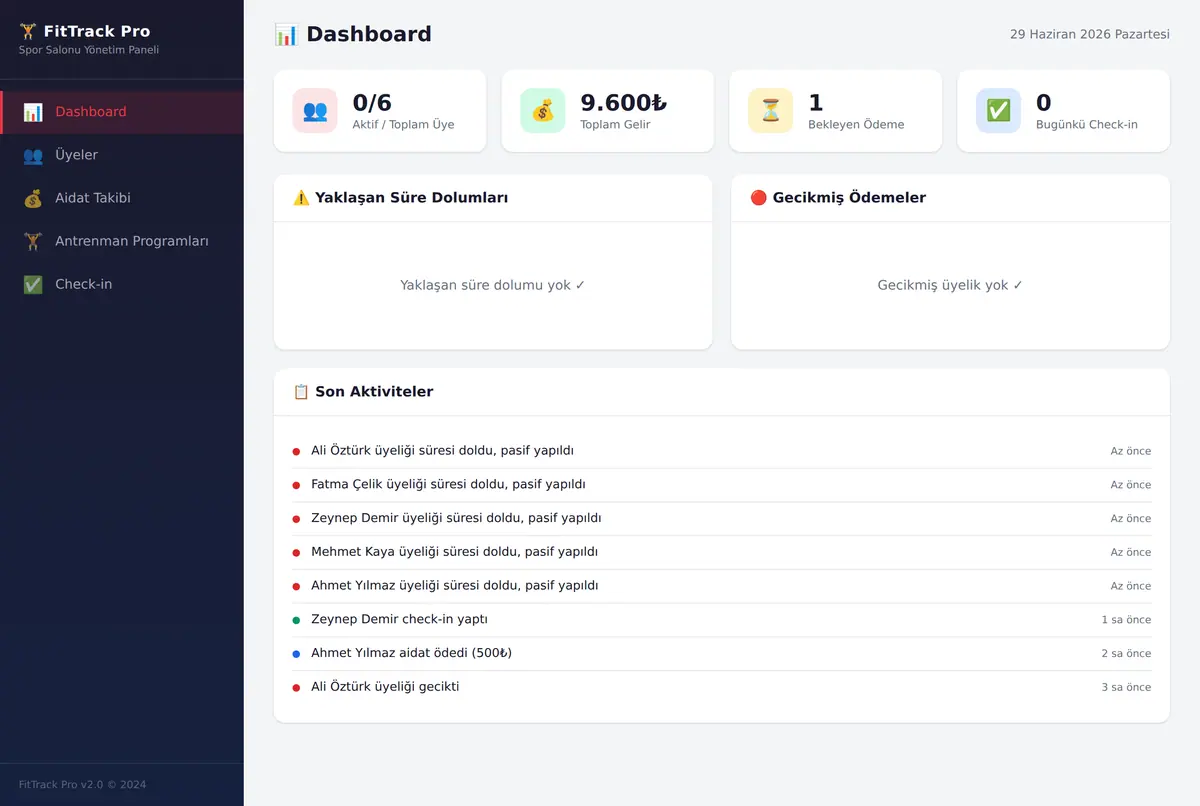Open the Dashboard menu item

[122, 112]
